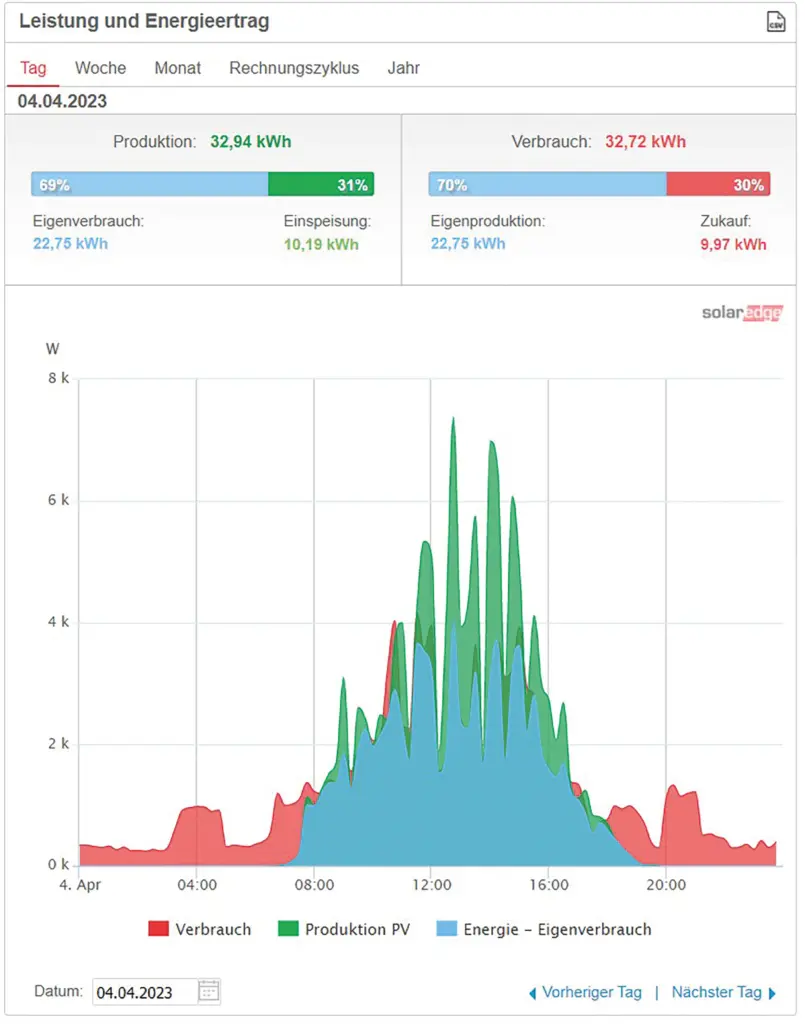Toggle Verbrauch series in chart legend
The height and width of the screenshot is (1024, 805).
[x=200, y=929]
